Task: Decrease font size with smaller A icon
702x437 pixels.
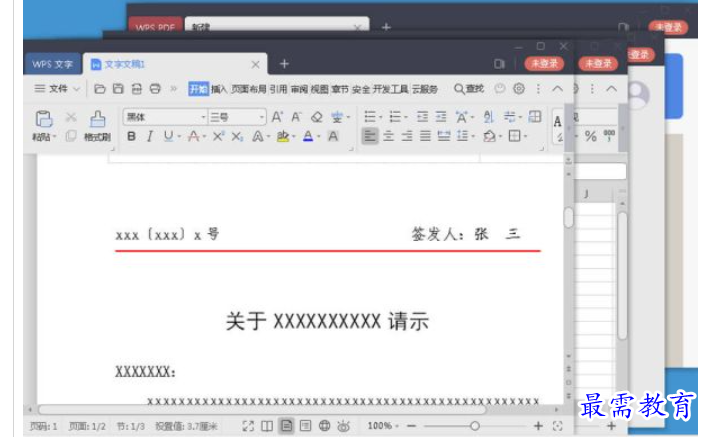Action: click(x=296, y=117)
